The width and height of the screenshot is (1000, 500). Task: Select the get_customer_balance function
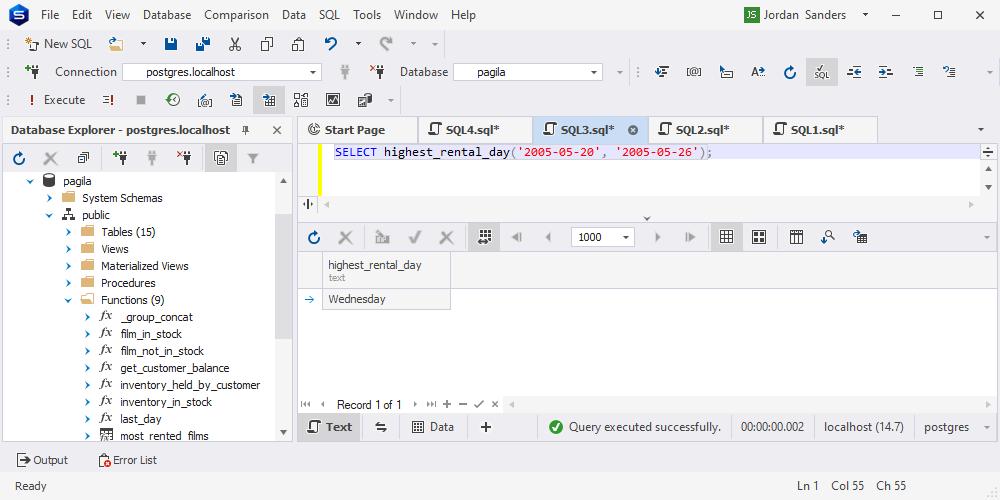(x=174, y=368)
